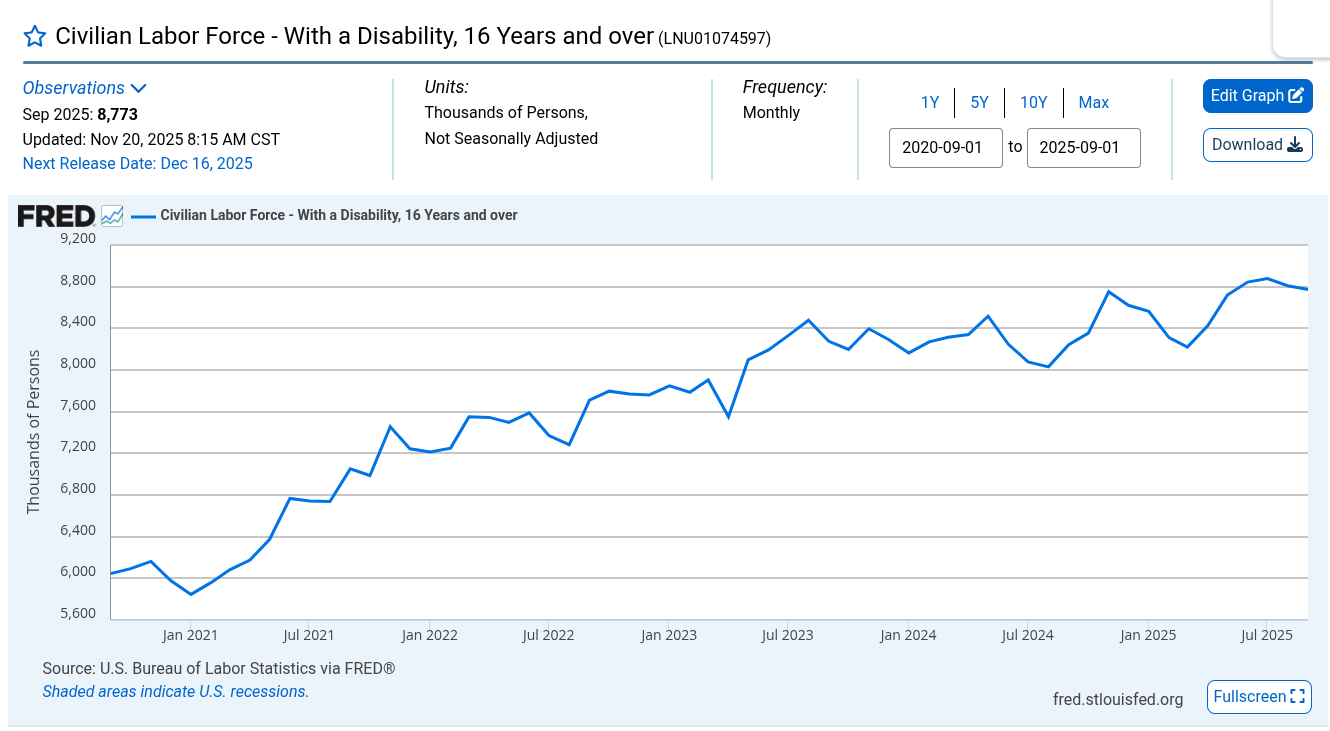This screenshot has height=731, width=1330.
Task: Click the pencil icon on Edit Graph
Action: (1296, 96)
